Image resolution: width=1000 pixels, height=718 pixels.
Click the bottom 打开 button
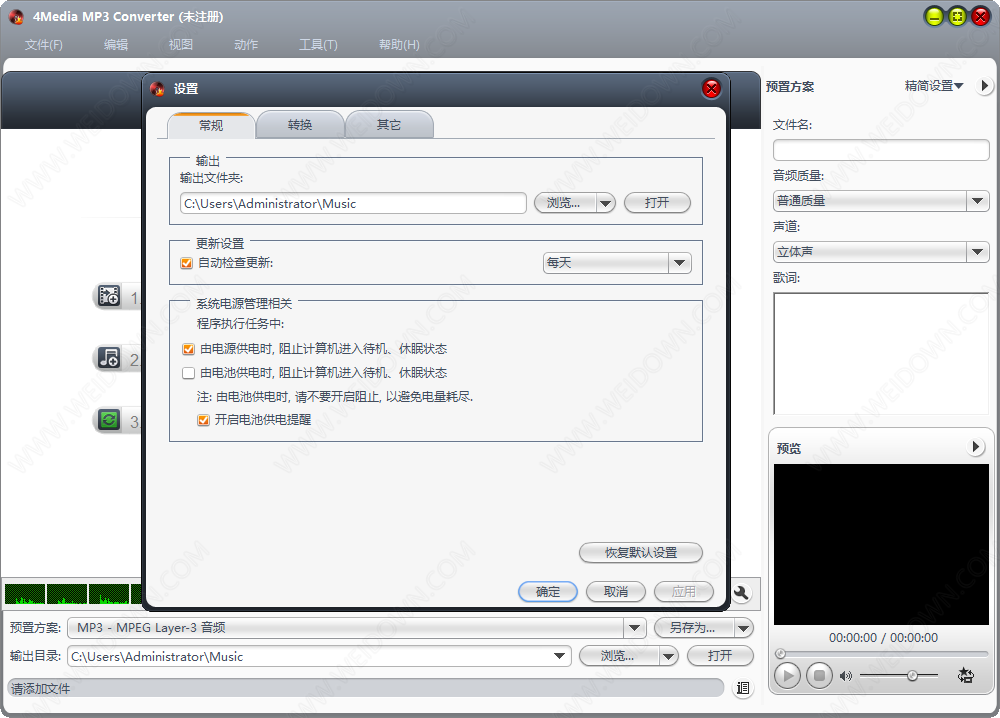click(x=720, y=656)
